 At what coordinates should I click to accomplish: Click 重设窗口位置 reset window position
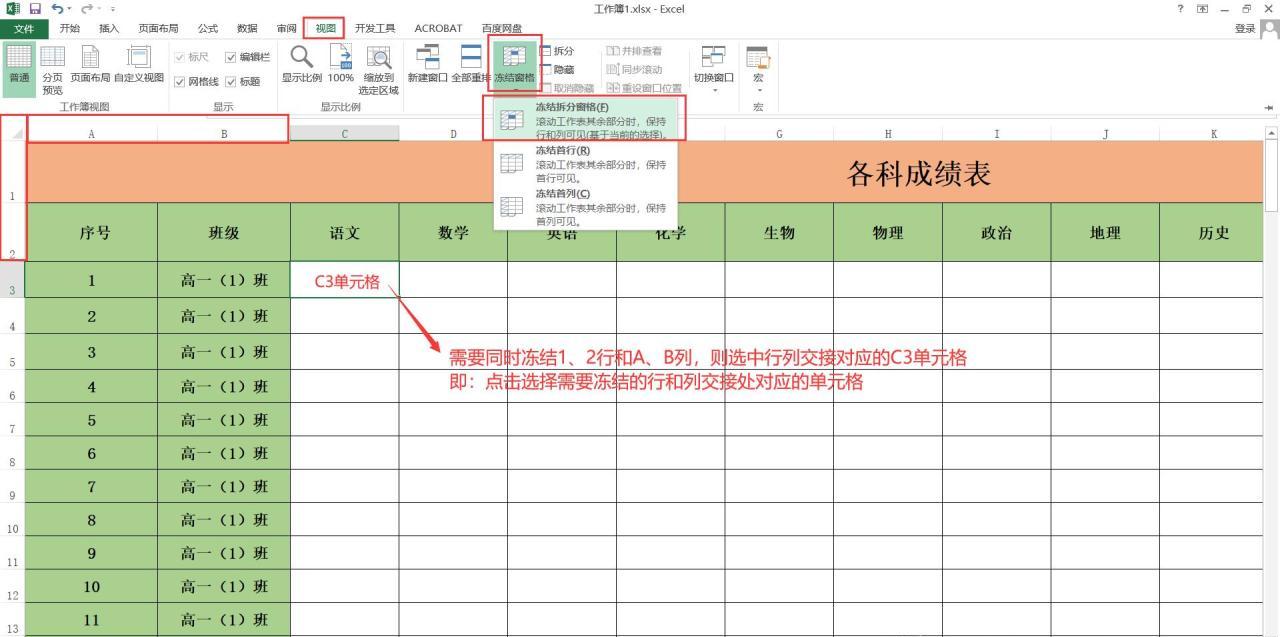644,88
